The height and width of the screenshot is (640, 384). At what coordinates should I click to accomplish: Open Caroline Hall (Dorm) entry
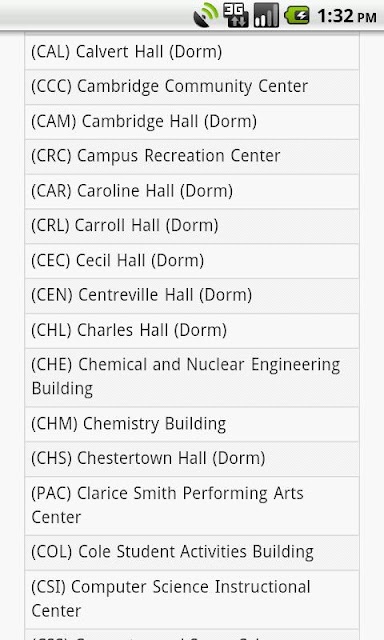[x=192, y=191]
